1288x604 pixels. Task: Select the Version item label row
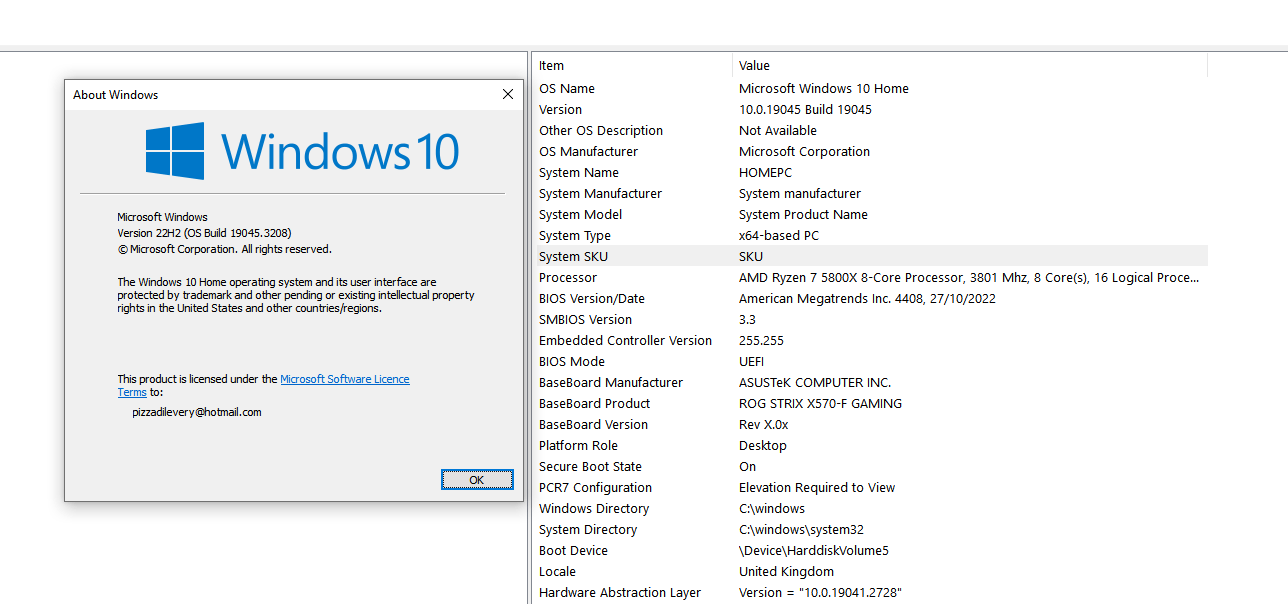pos(870,110)
